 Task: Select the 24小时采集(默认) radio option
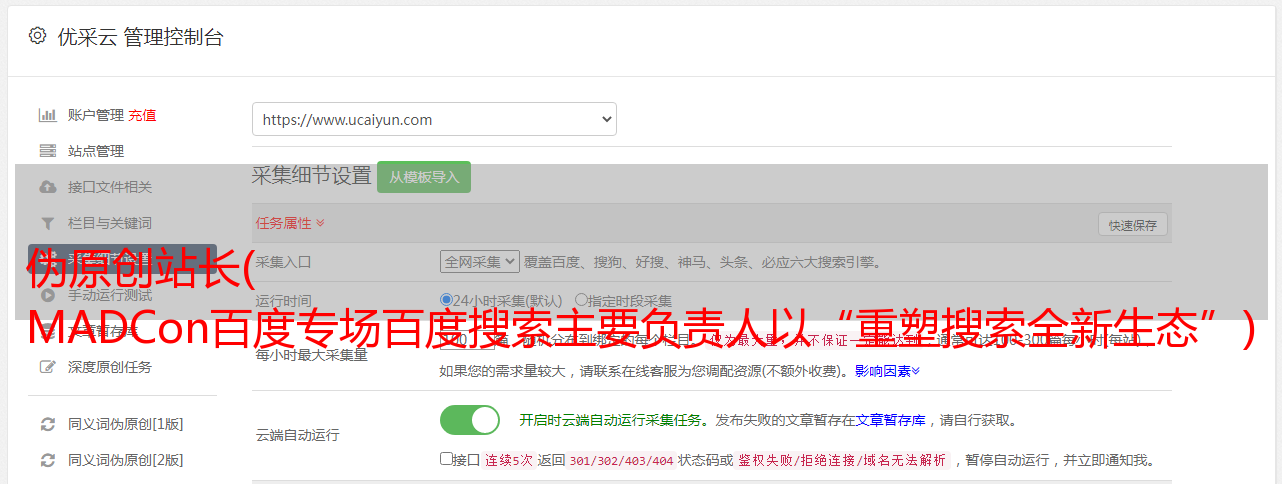click(446, 300)
